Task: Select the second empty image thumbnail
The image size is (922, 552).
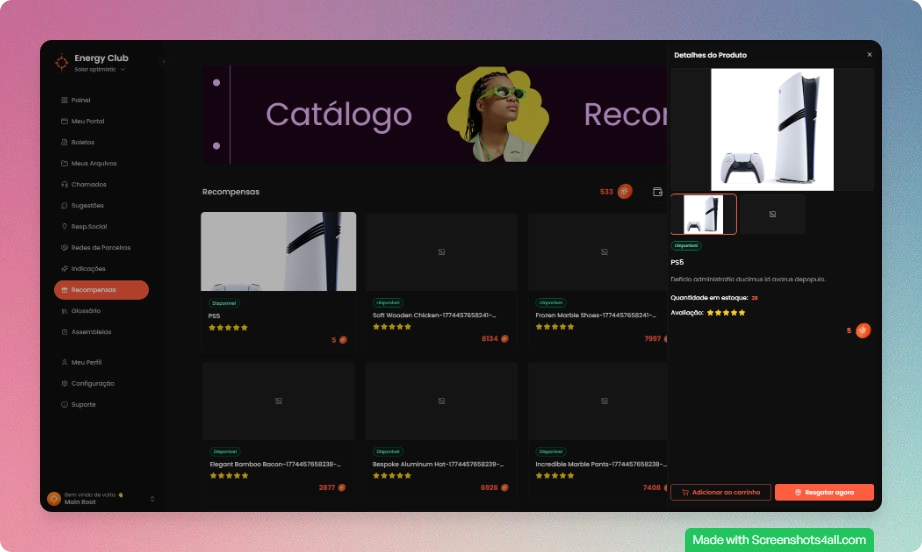Action: tap(772, 214)
